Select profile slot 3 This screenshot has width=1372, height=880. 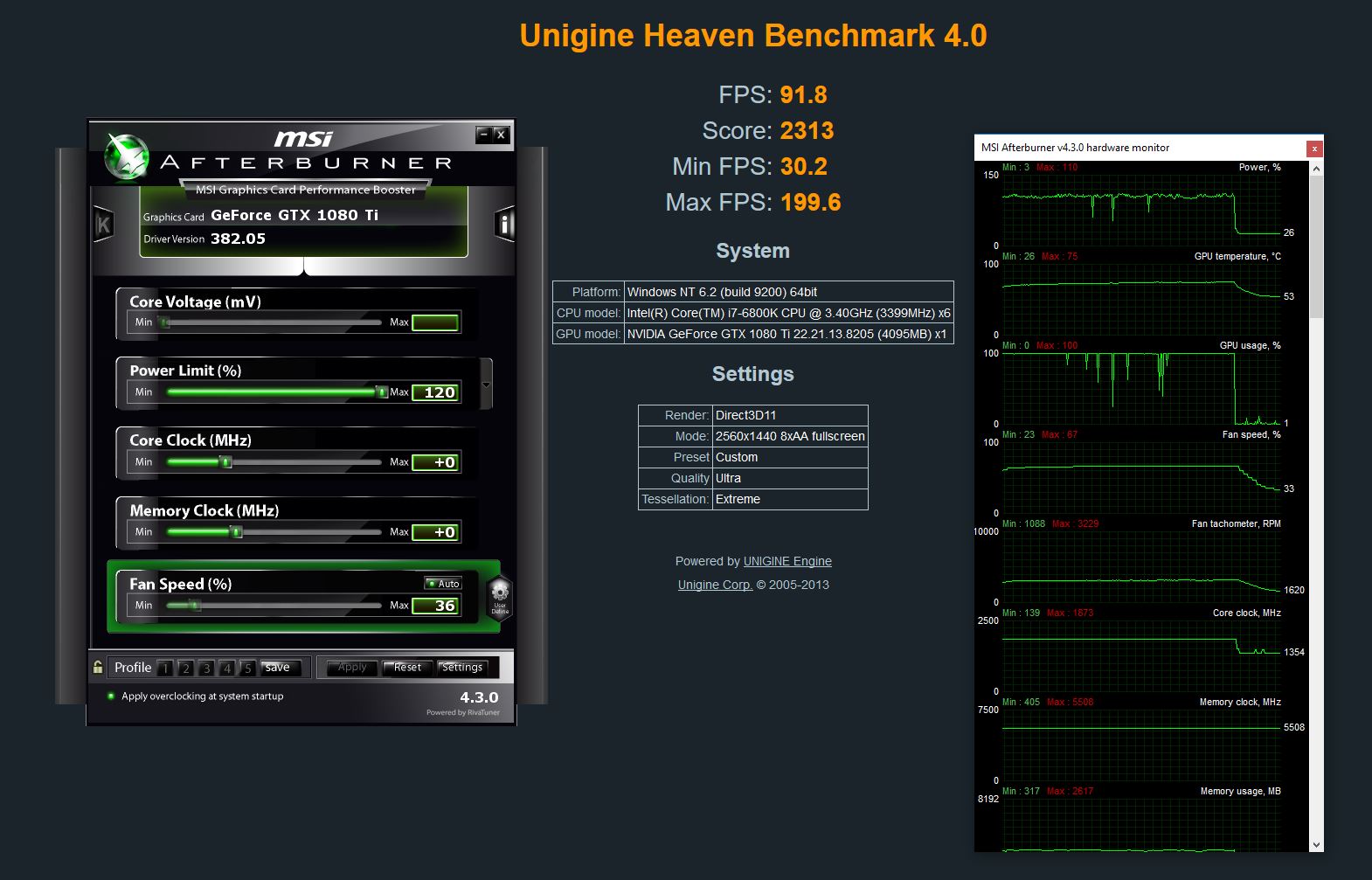[x=206, y=669]
